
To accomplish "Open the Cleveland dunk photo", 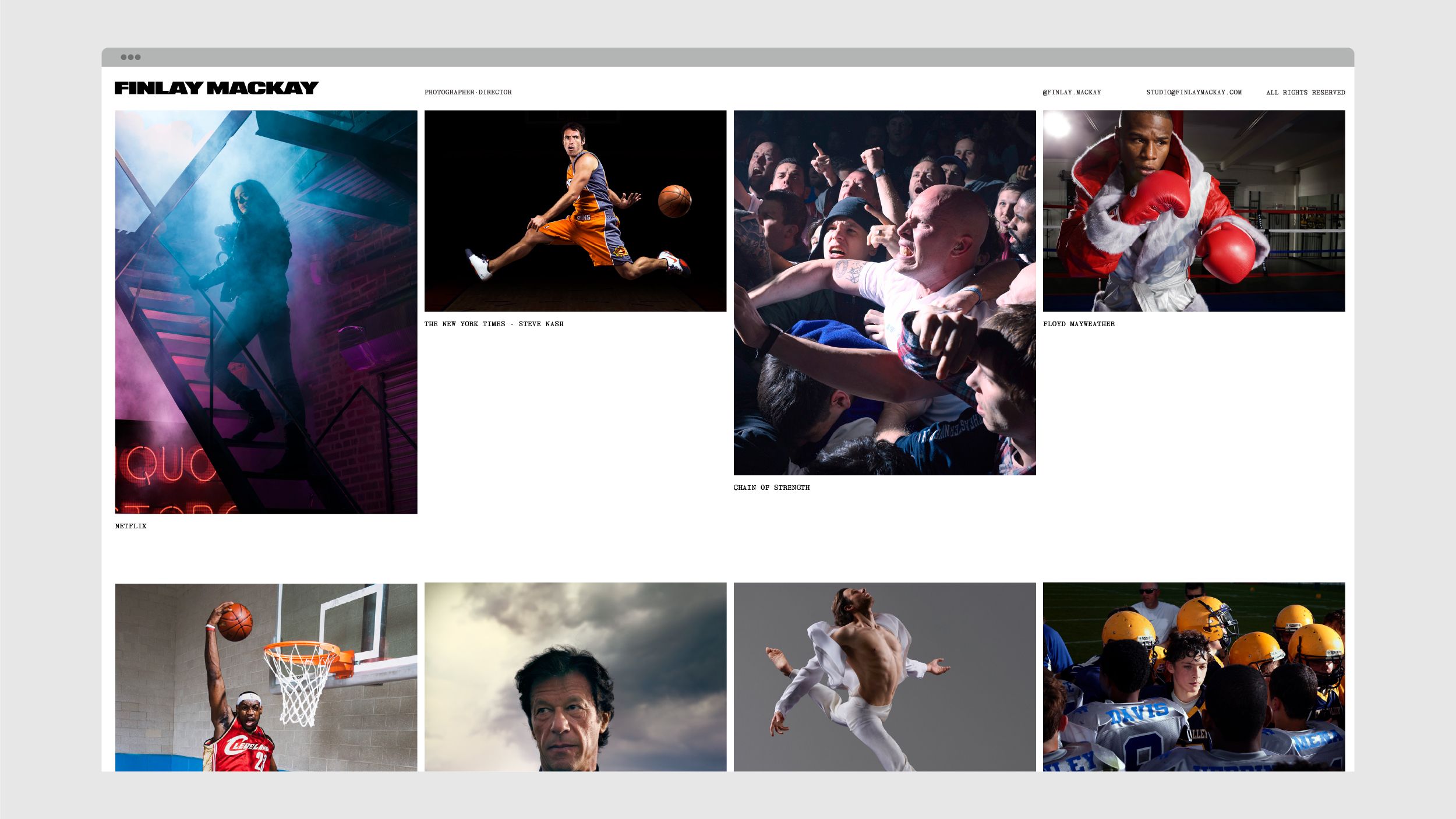I will [x=266, y=677].
